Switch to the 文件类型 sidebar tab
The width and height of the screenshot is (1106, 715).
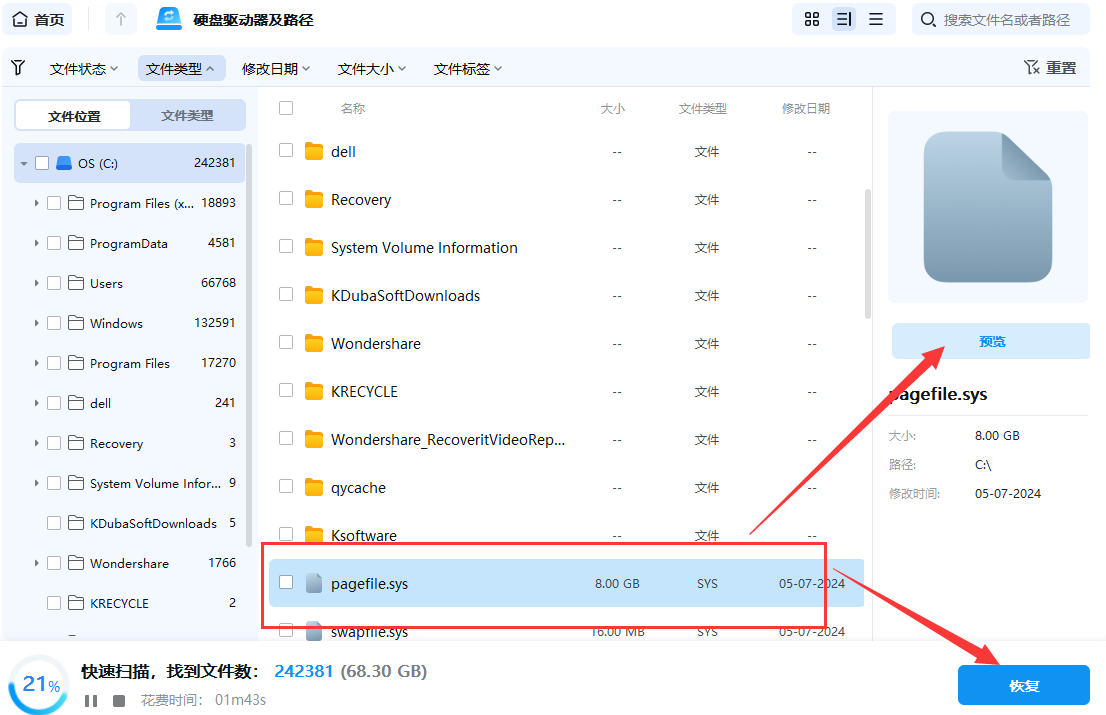pos(187,115)
